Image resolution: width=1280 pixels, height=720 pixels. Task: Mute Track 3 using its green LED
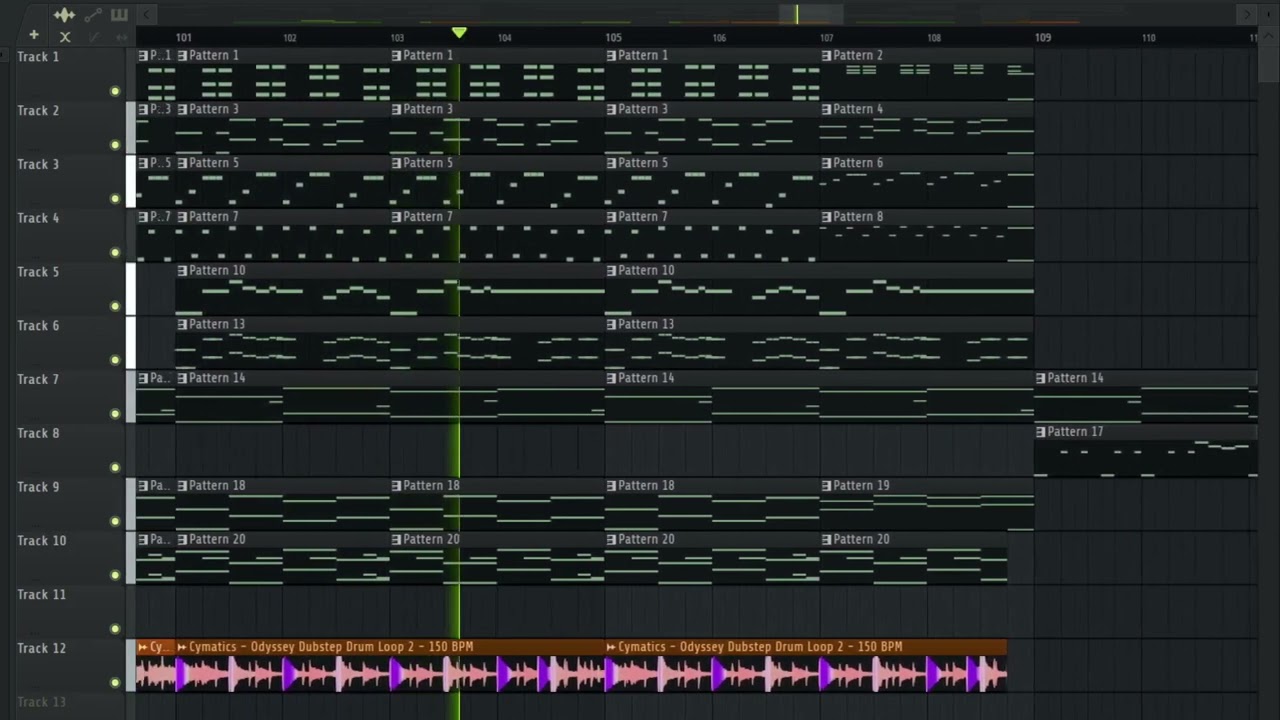point(115,199)
